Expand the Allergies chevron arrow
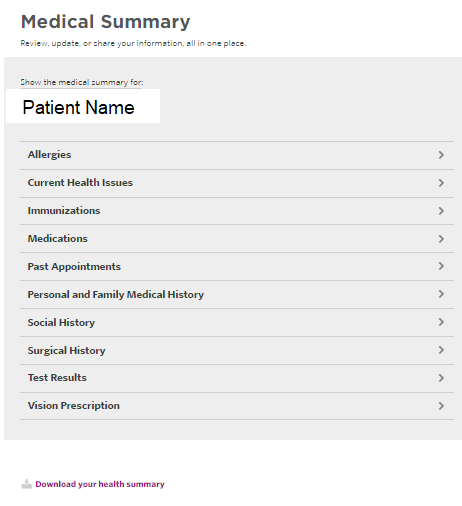Viewport: 462px width, 506px height. tap(441, 155)
